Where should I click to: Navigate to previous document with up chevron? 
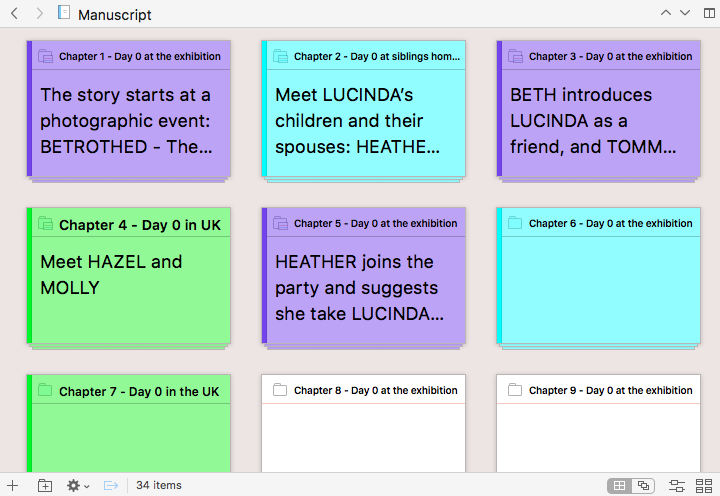click(666, 13)
